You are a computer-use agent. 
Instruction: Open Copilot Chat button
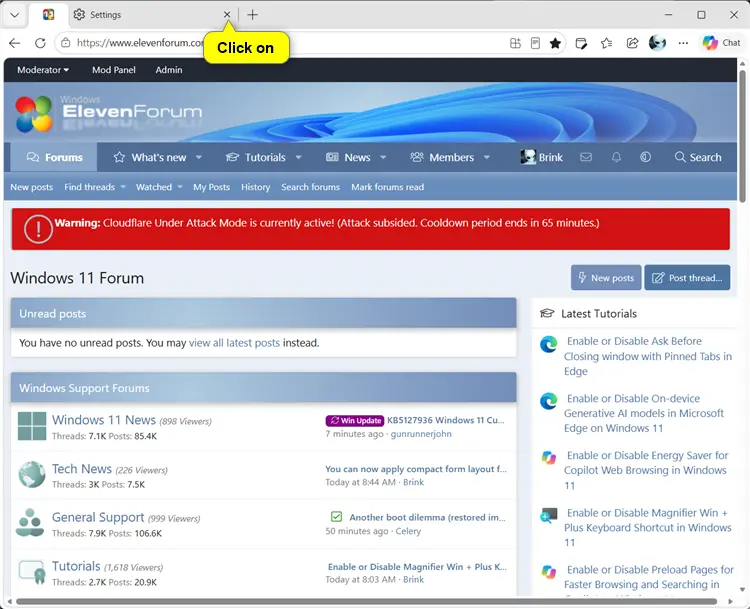coord(721,43)
